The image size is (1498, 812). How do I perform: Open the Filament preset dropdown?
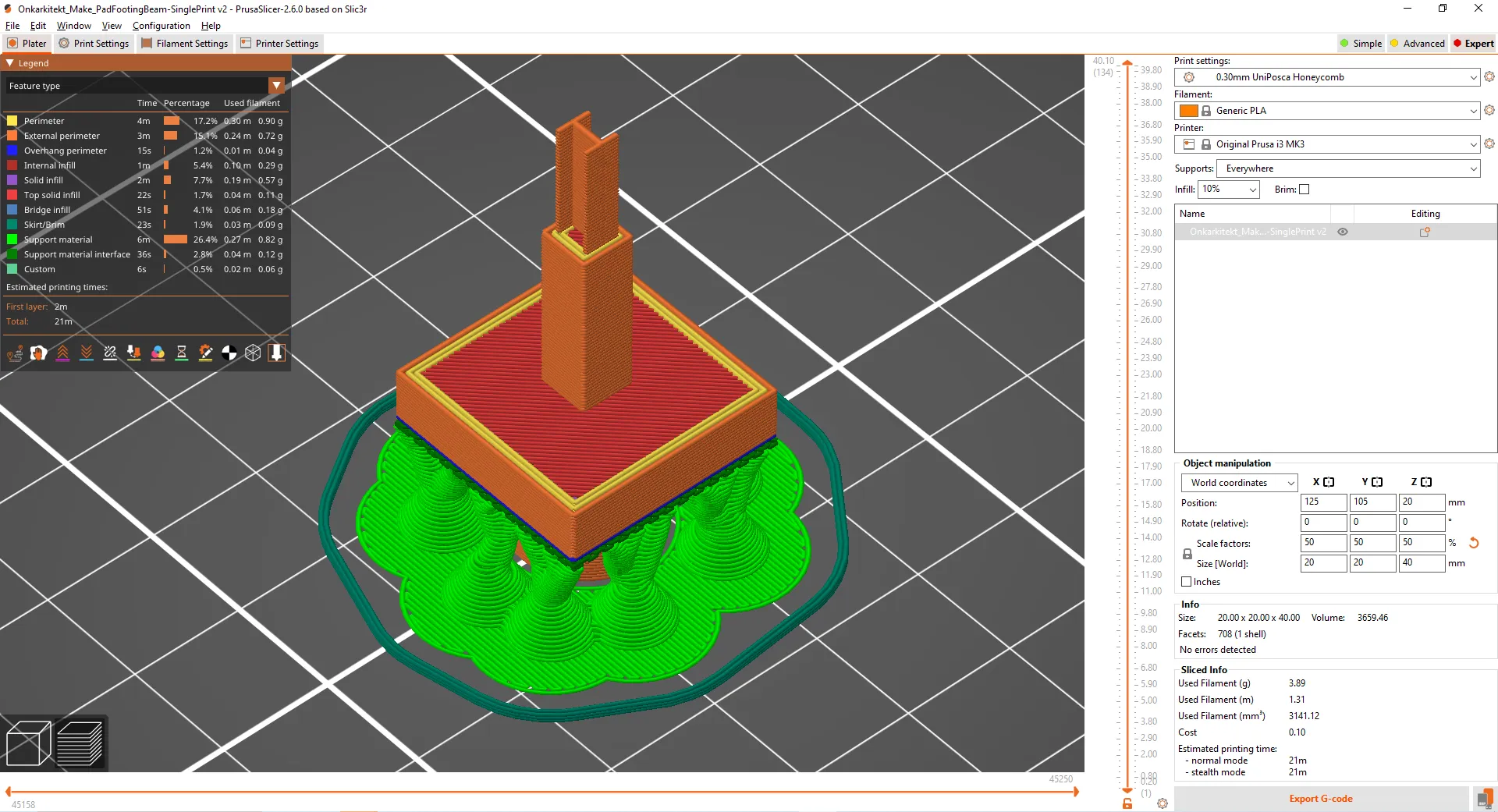tap(1329, 111)
